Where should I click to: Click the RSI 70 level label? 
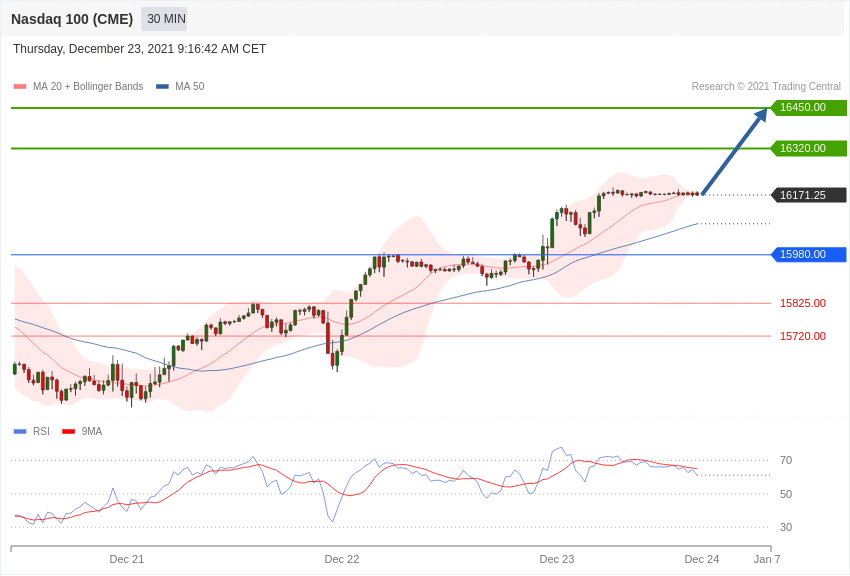pos(786,461)
